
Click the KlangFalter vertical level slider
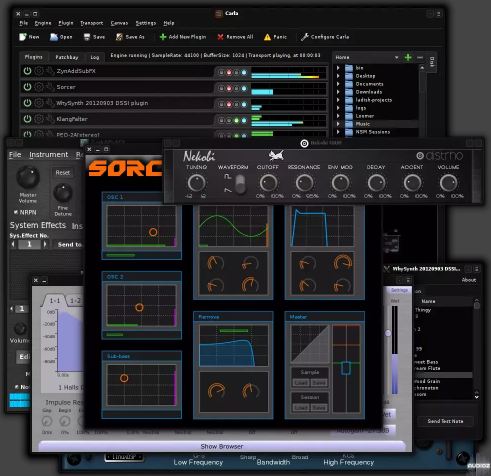(x=388, y=333)
